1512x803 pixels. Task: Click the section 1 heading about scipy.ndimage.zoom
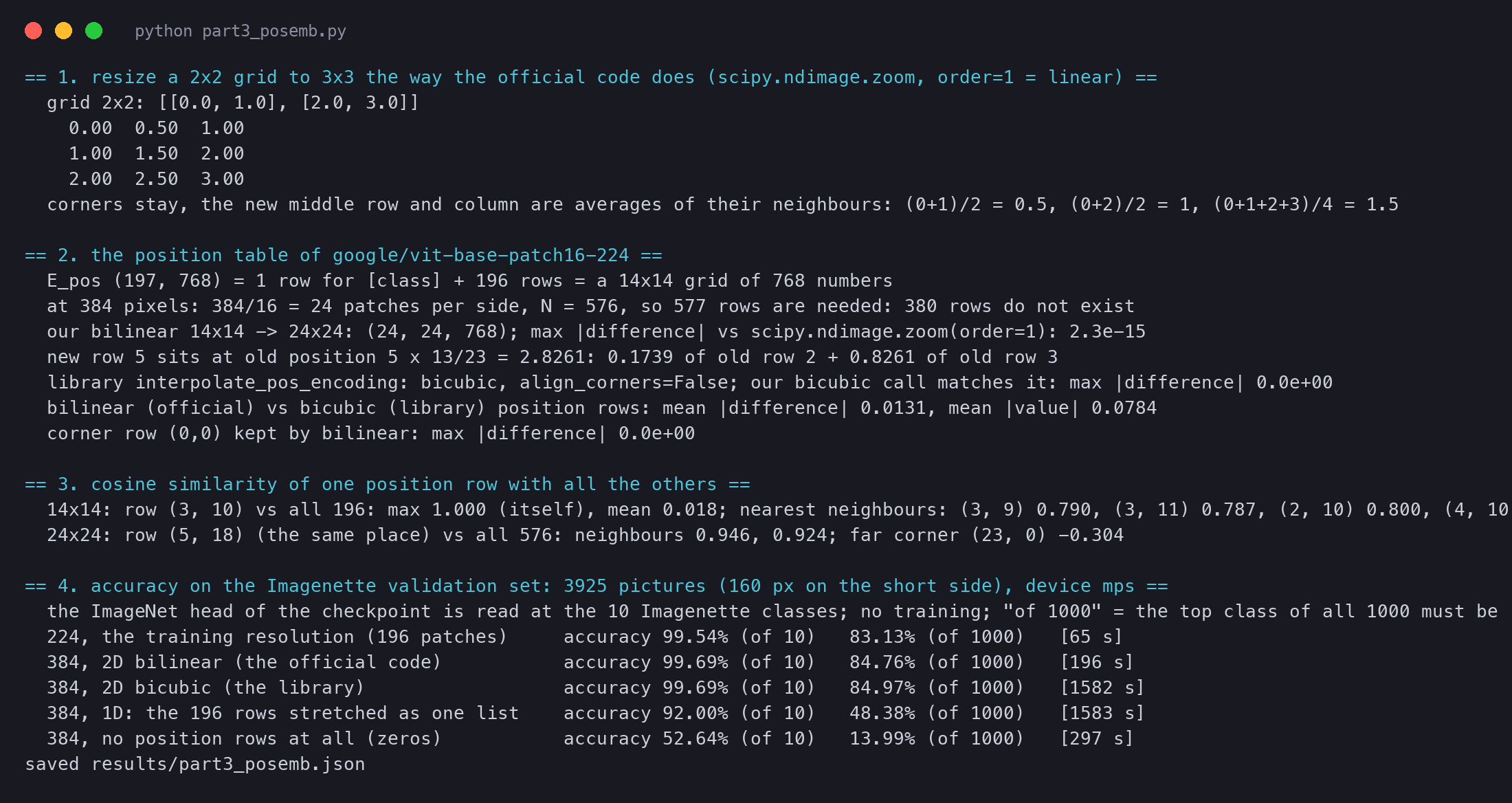click(x=591, y=77)
